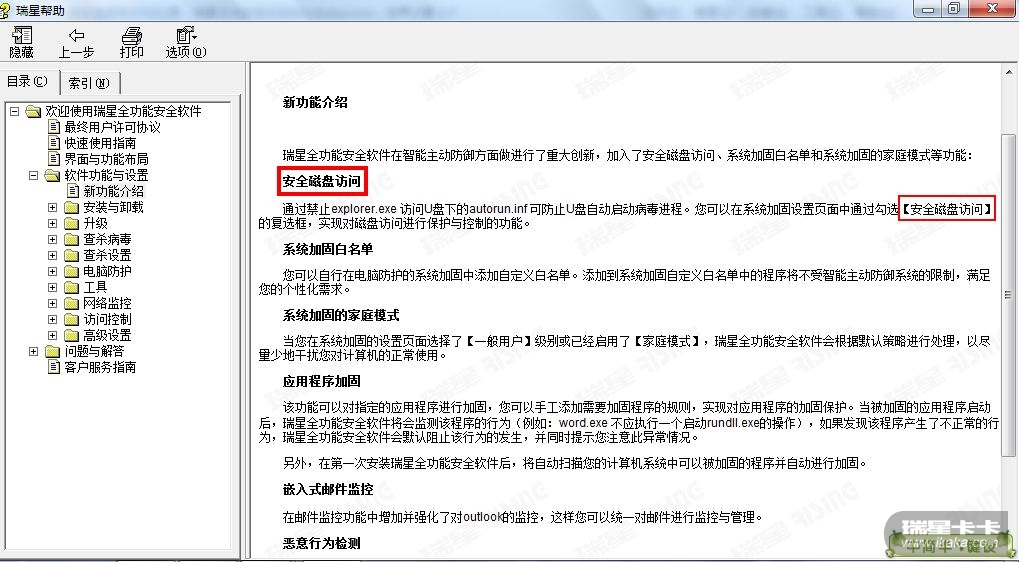Expand the 查杀设置 tree node

click(x=53, y=255)
